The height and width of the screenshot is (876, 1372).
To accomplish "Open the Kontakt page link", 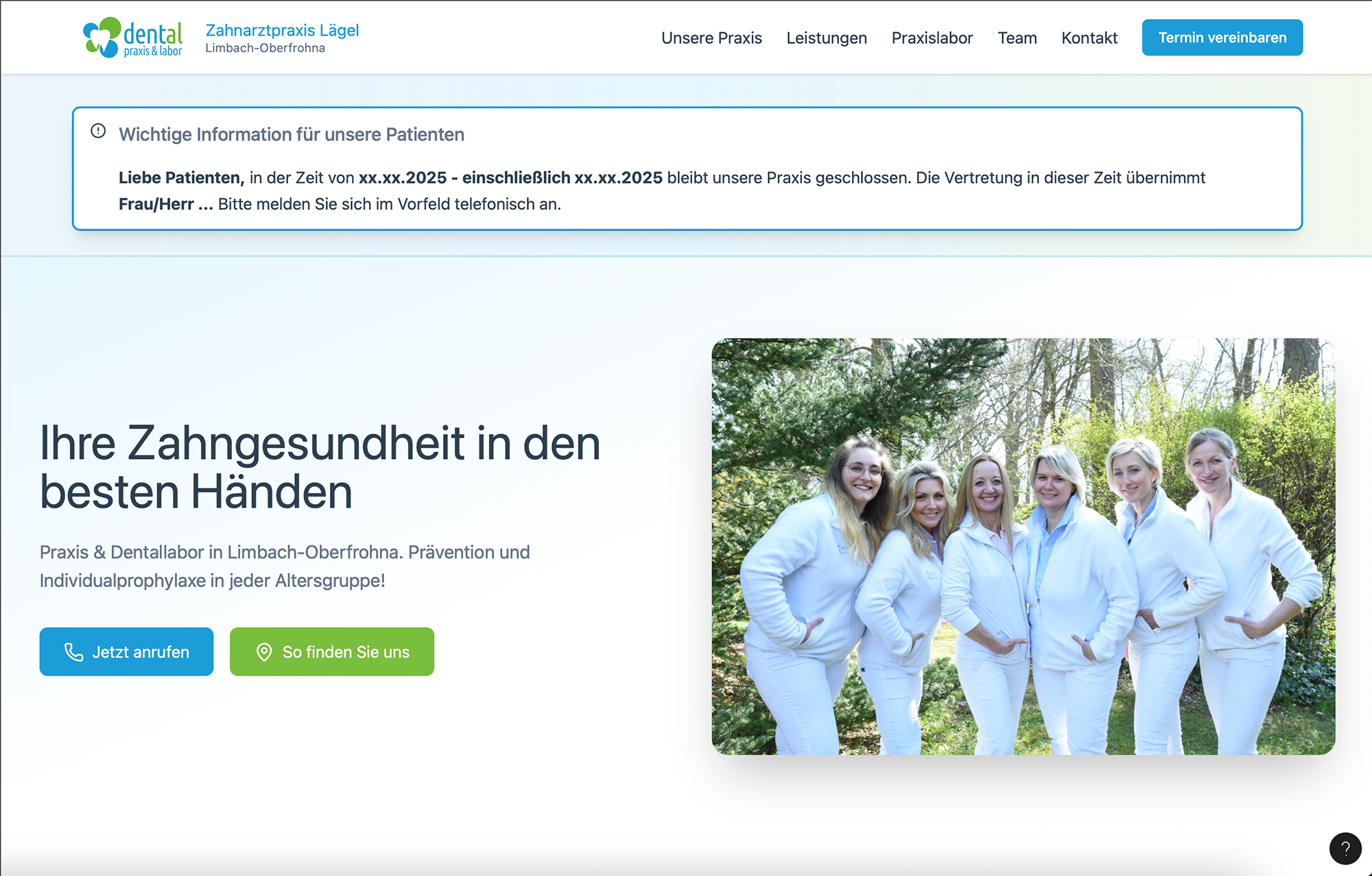I will [1089, 38].
